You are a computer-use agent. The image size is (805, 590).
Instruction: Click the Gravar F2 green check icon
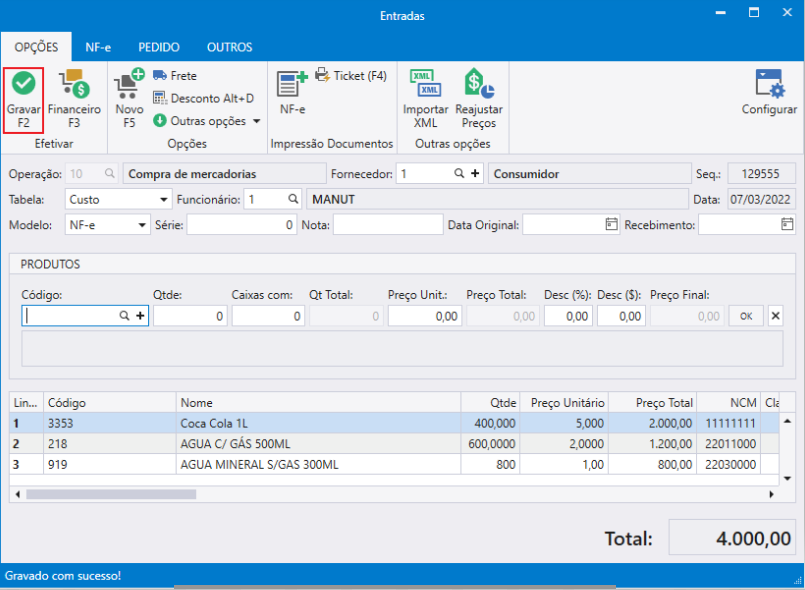click(24, 83)
